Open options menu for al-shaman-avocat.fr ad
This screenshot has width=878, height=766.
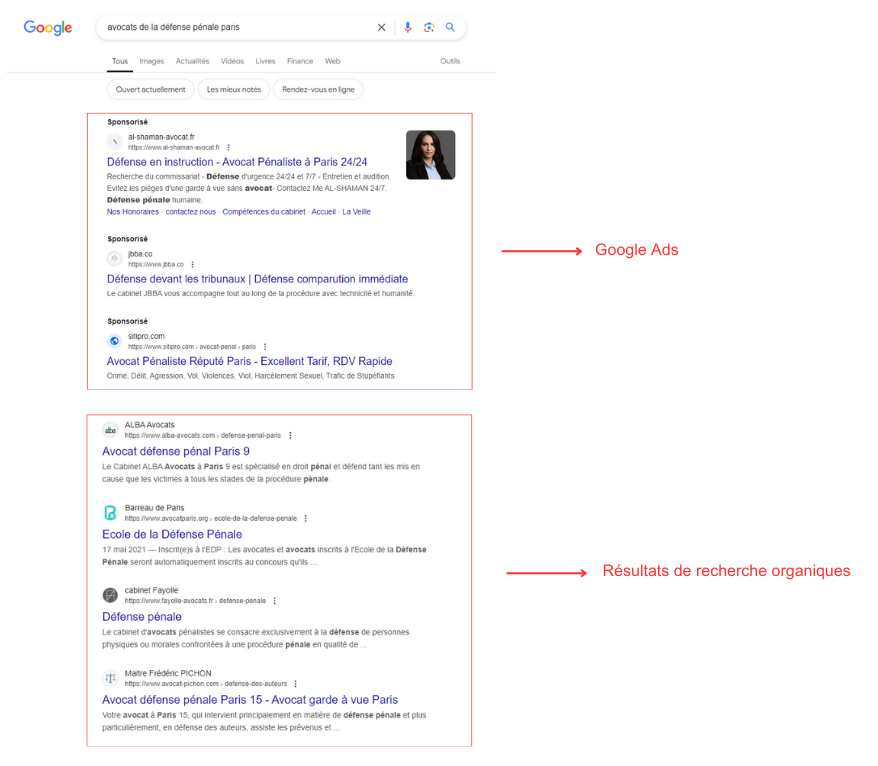pyautogui.click(x=228, y=147)
